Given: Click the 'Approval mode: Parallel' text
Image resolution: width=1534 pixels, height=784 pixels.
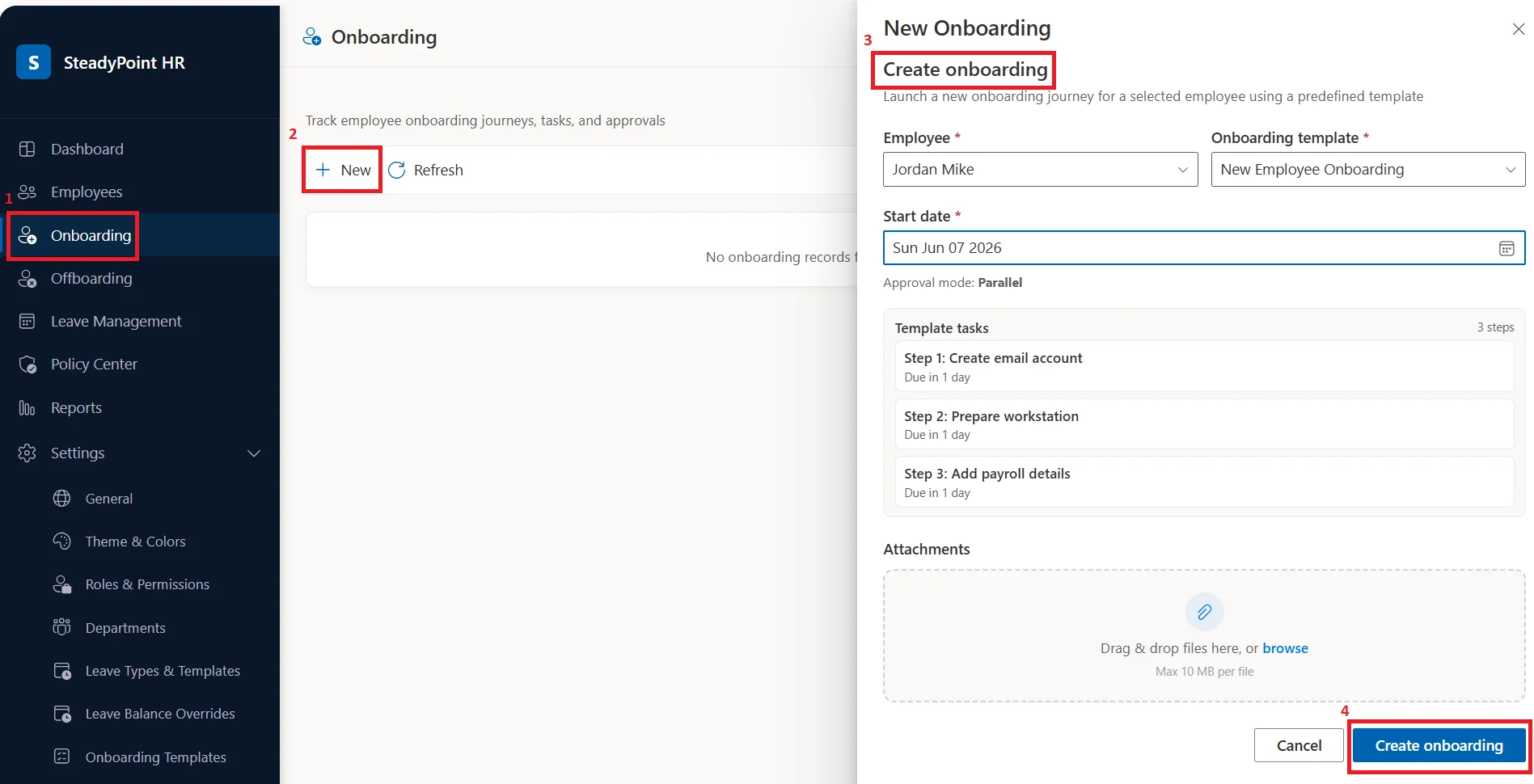Looking at the screenshot, I should tap(953, 283).
